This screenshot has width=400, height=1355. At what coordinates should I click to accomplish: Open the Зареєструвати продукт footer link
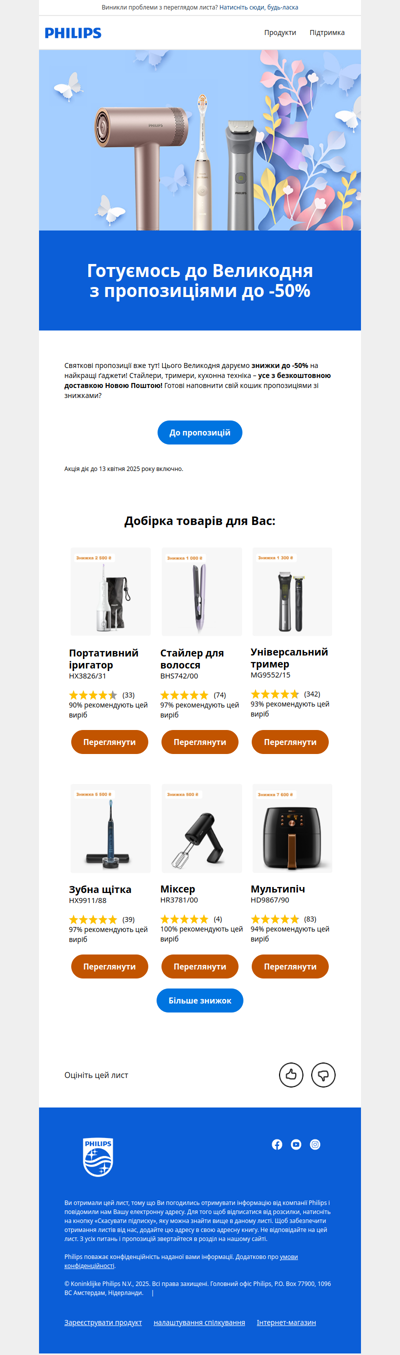click(x=103, y=1322)
